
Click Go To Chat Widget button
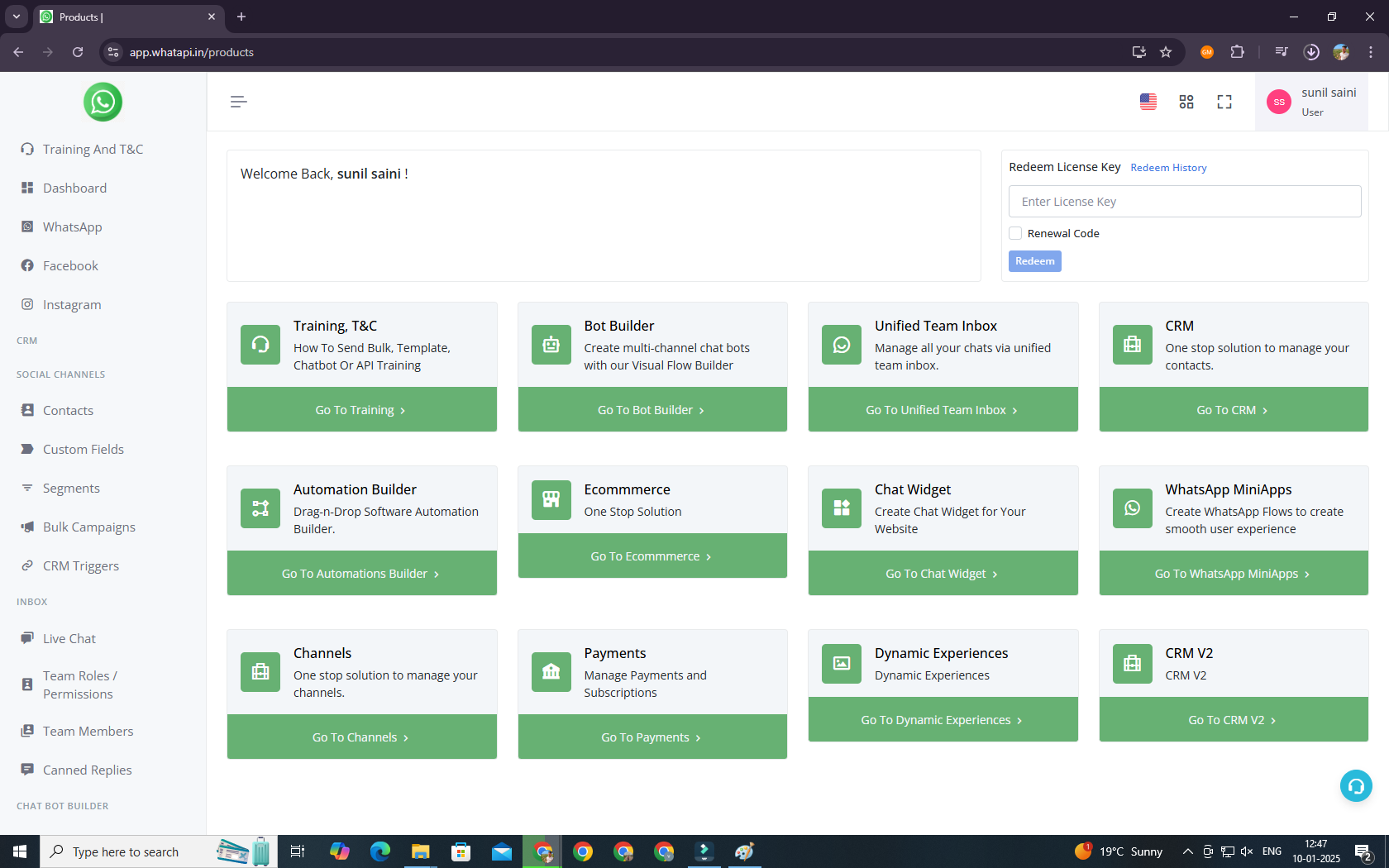[x=943, y=573]
